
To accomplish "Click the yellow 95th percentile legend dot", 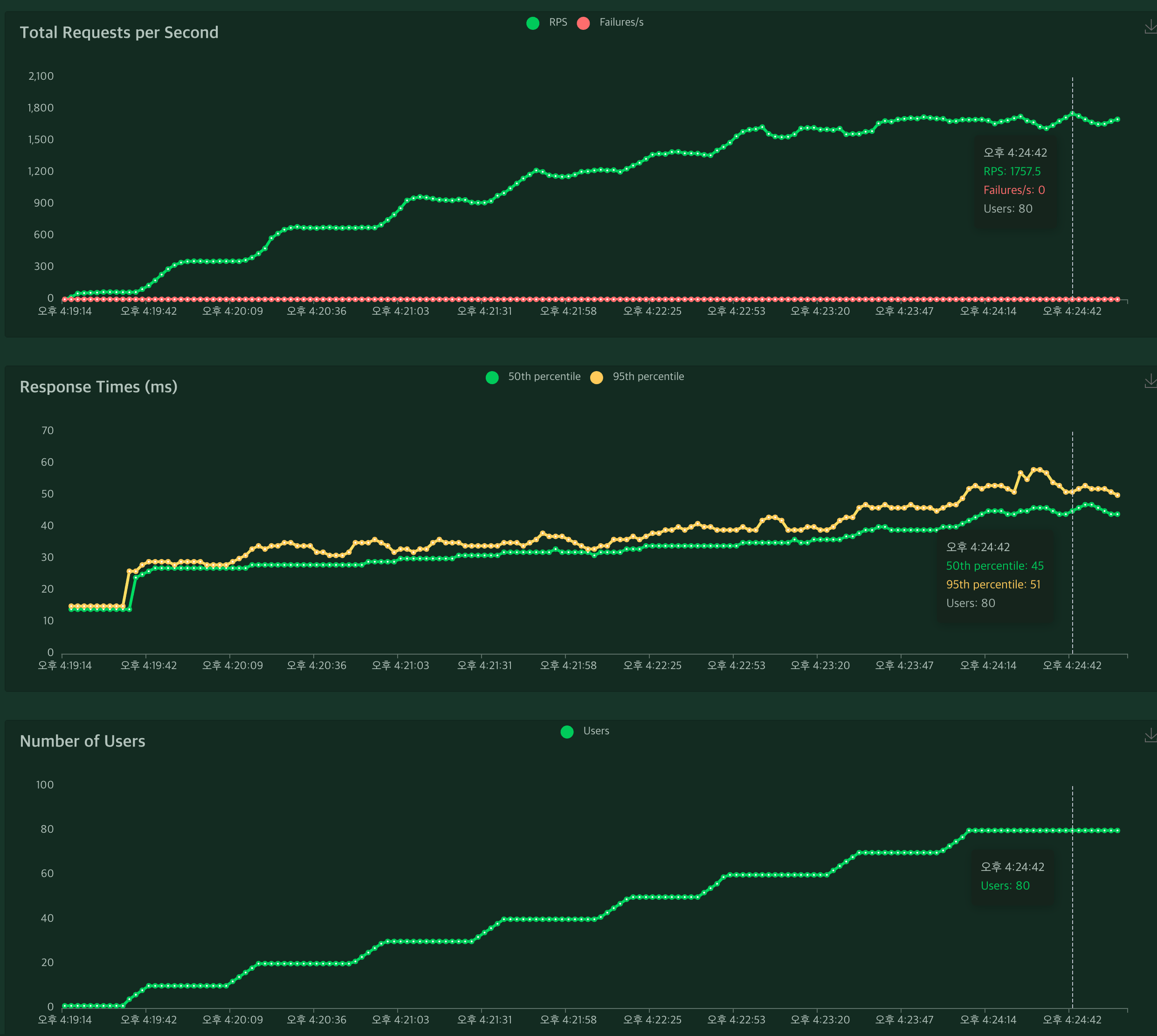I will coord(596,377).
